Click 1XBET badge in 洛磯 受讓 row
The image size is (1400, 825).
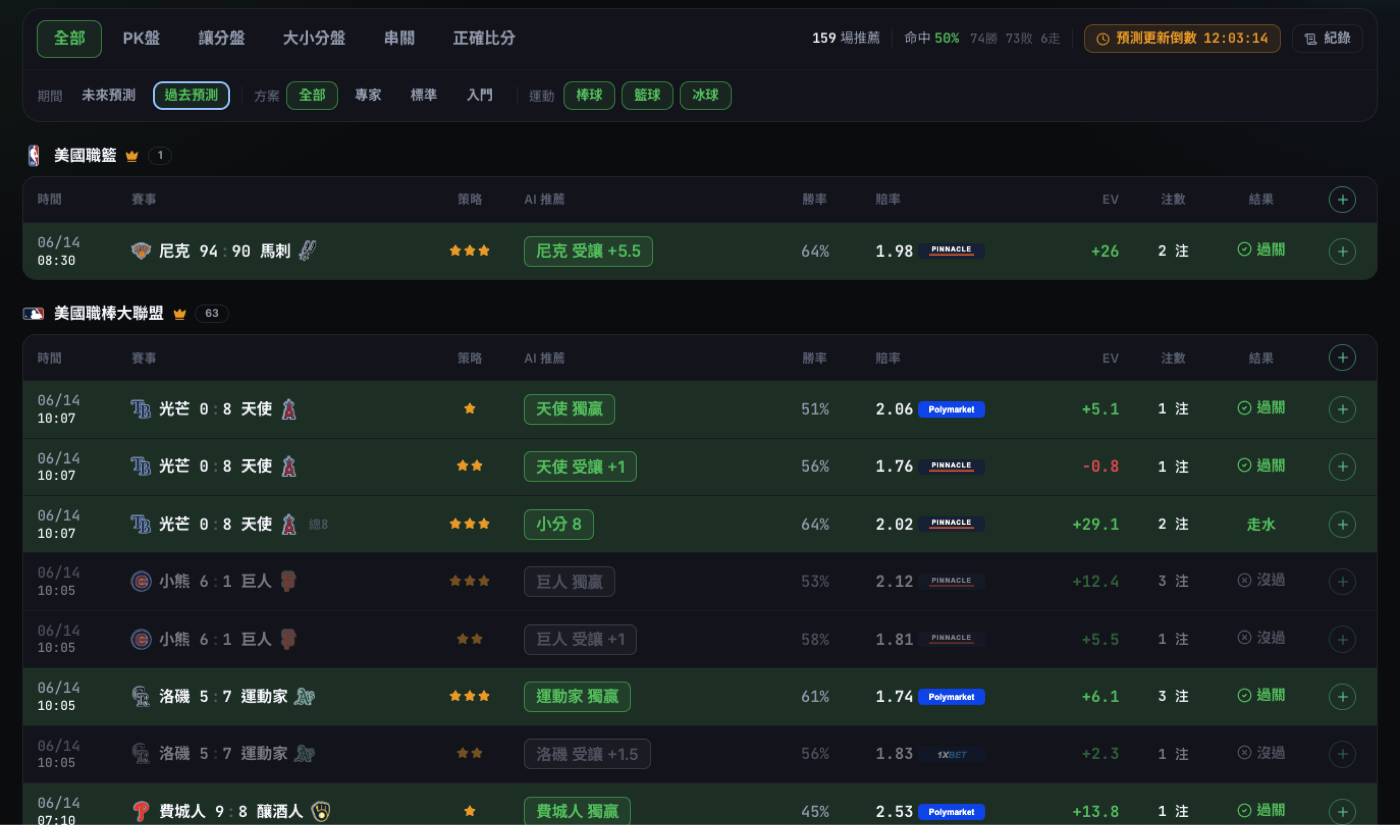(x=951, y=754)
